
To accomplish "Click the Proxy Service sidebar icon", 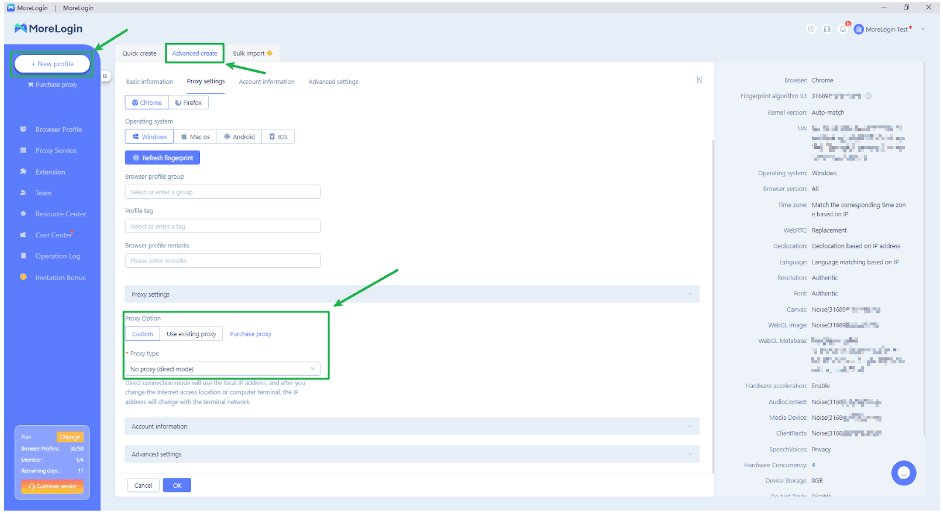I will tap(23, 150).
